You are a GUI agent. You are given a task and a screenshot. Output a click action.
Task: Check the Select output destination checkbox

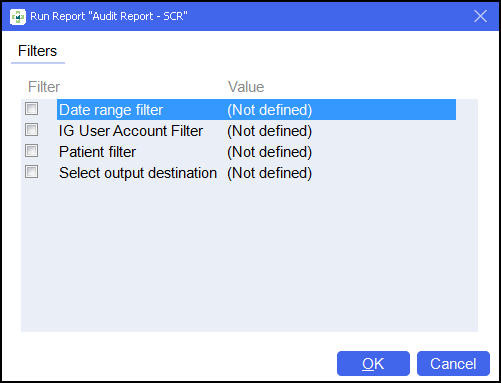tap(32, 172)
